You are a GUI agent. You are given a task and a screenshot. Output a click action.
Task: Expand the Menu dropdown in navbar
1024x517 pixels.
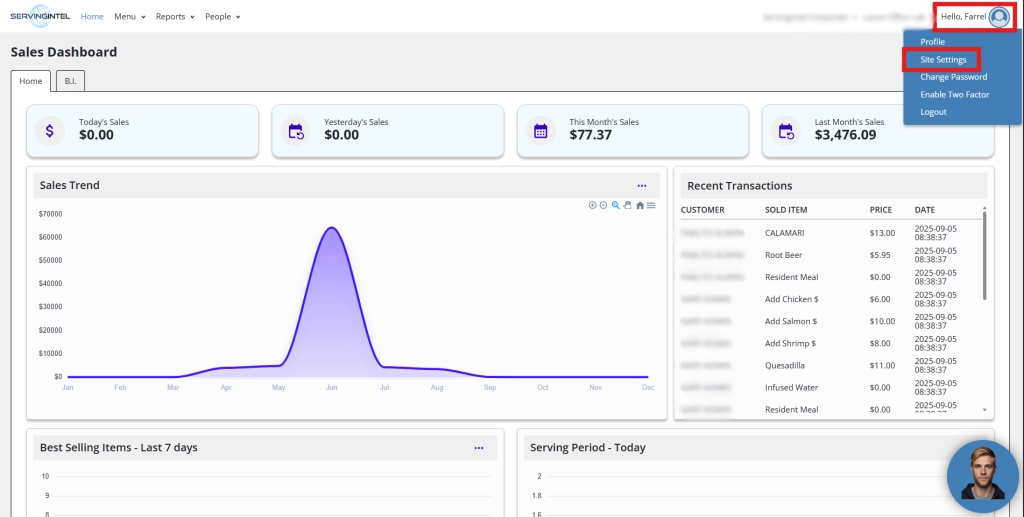click(x=129, y=17)
